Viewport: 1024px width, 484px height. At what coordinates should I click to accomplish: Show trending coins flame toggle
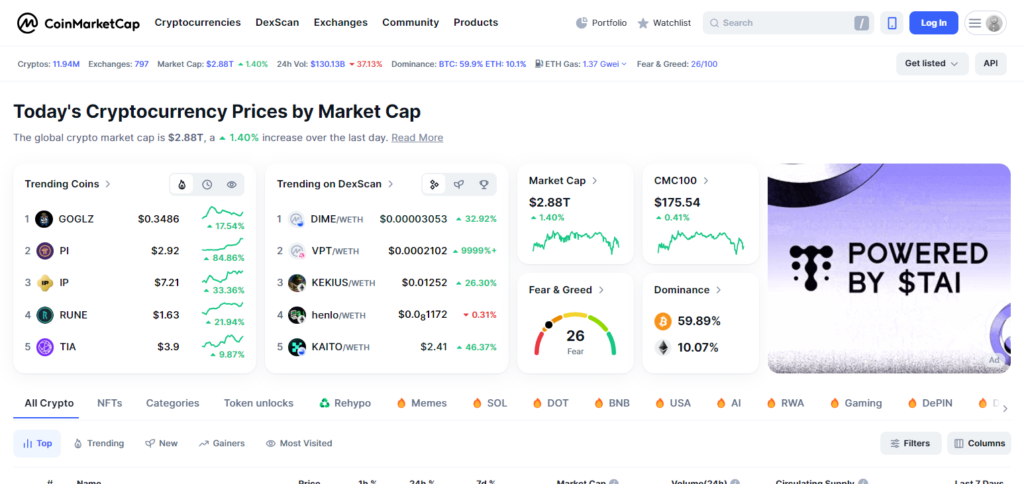(x=182, y=185)
